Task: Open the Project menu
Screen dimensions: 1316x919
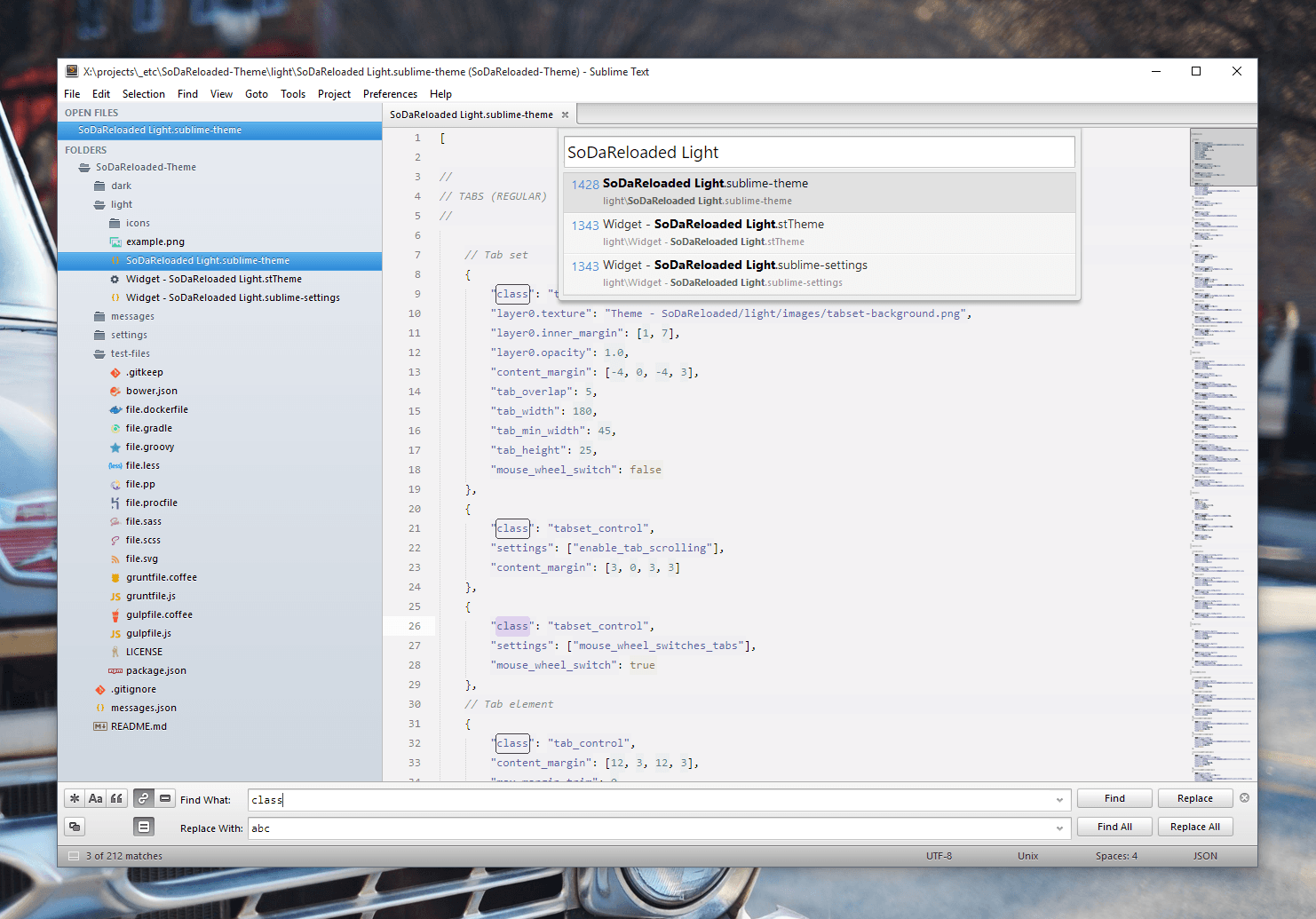Action: [x=334, y=94]
